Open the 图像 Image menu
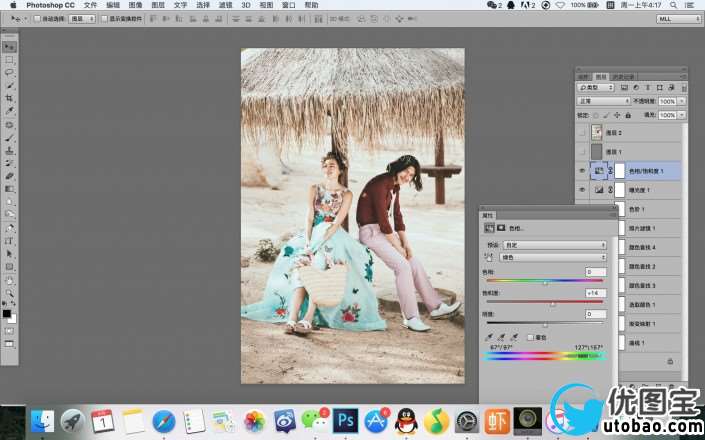Screen dimensions: 705x440 tap(135, 5)
